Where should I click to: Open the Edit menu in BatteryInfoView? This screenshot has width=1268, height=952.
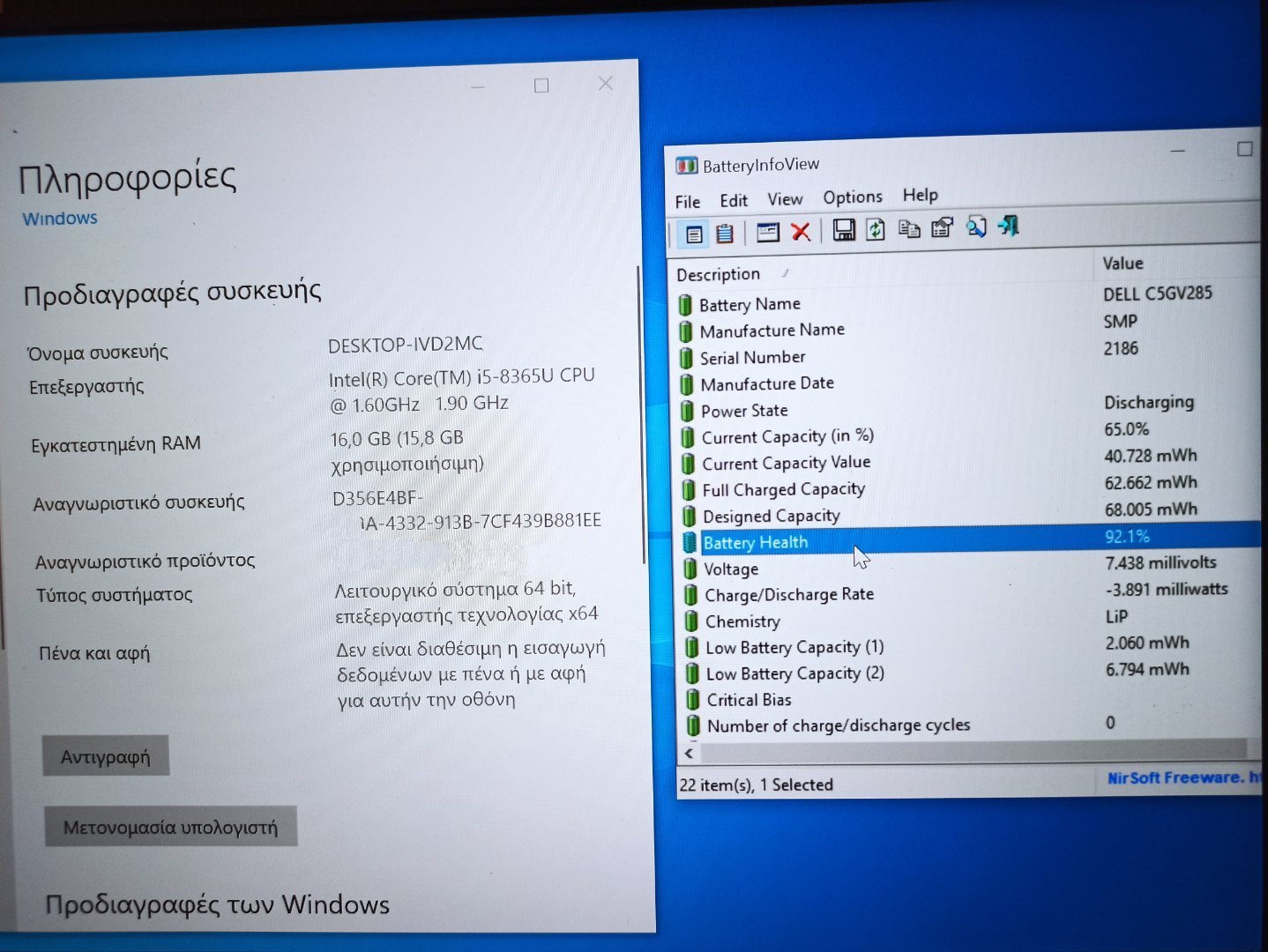tap(733, 200)
